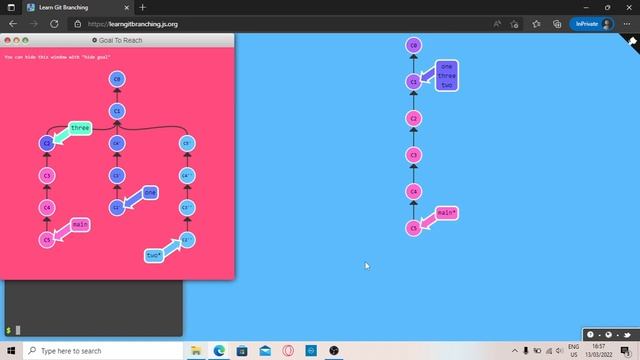Viewport: 640px width, 360px height.
Task: Open Opera browser from taskbar
Action: point(288,351)
